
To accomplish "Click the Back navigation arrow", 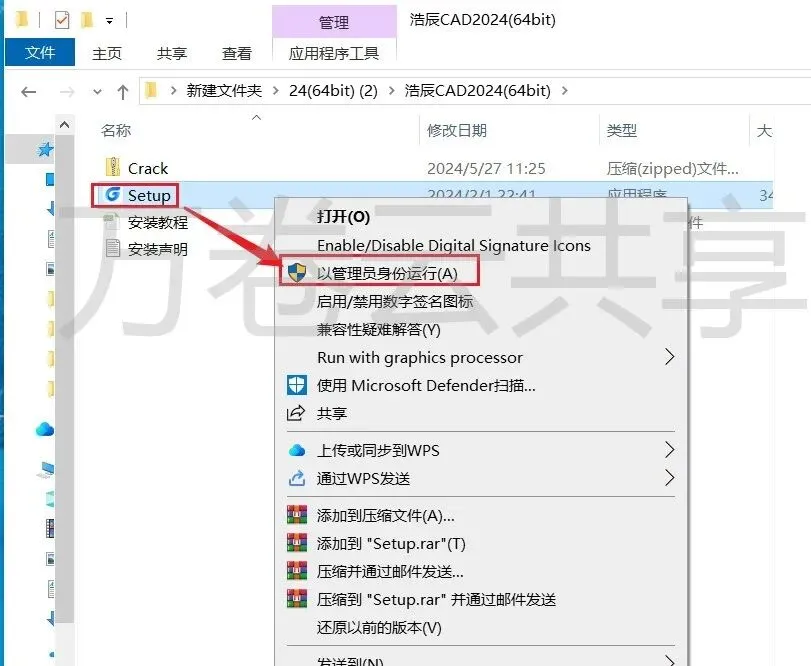I will click(x=28, y=92).
